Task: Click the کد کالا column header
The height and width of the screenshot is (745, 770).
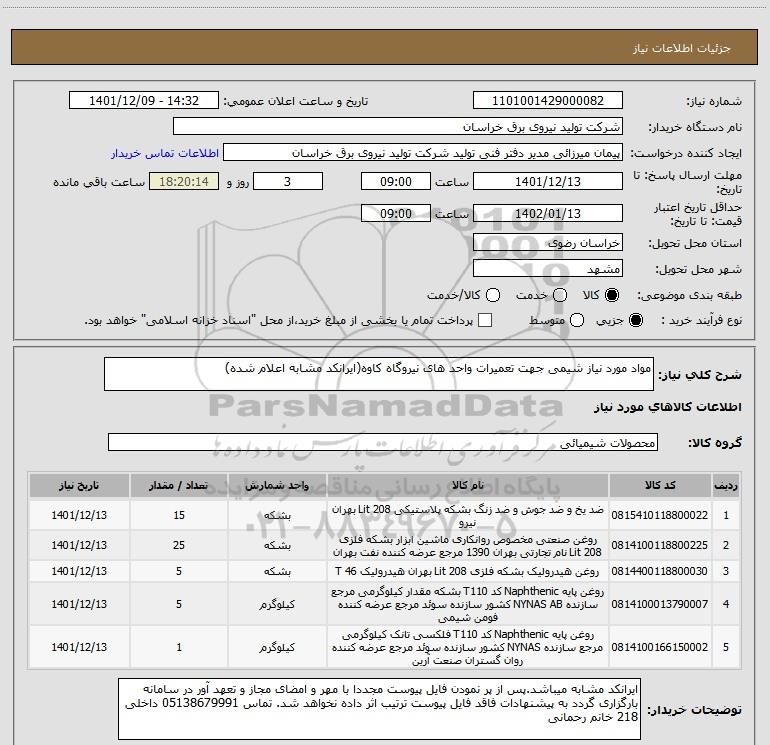Action: (x=660, y=485)
